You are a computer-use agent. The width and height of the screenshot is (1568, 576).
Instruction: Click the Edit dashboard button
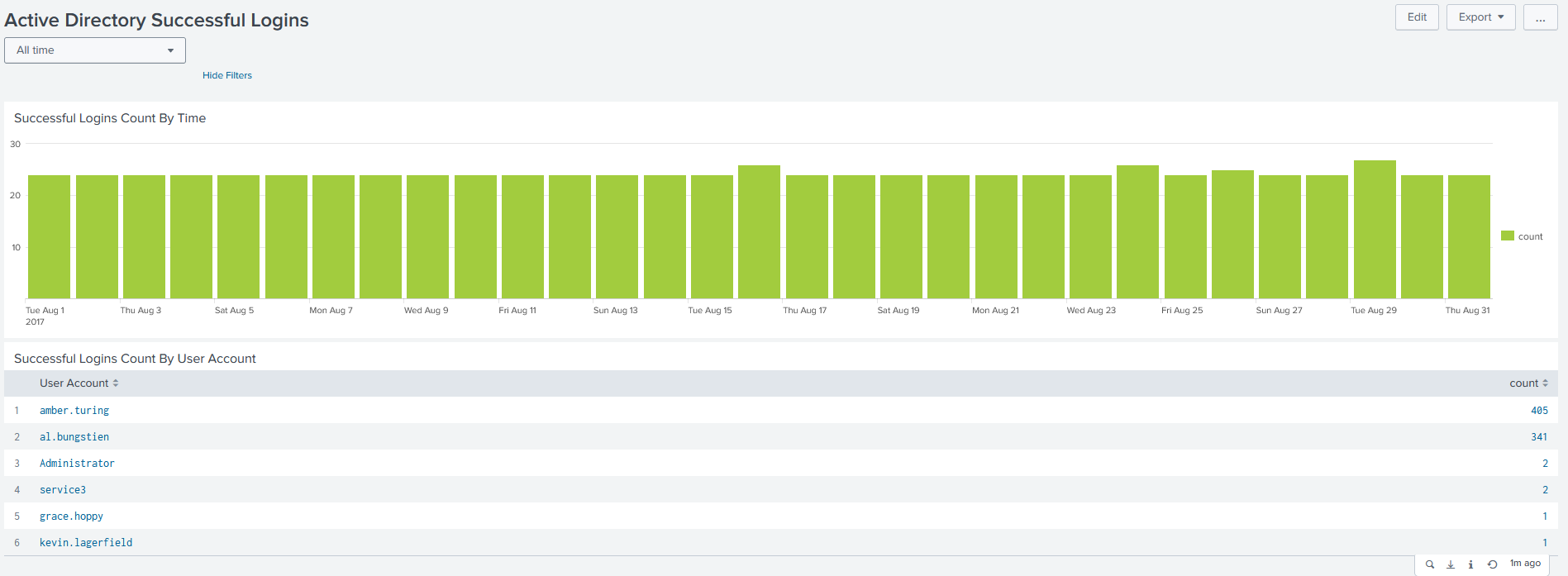1417,17
